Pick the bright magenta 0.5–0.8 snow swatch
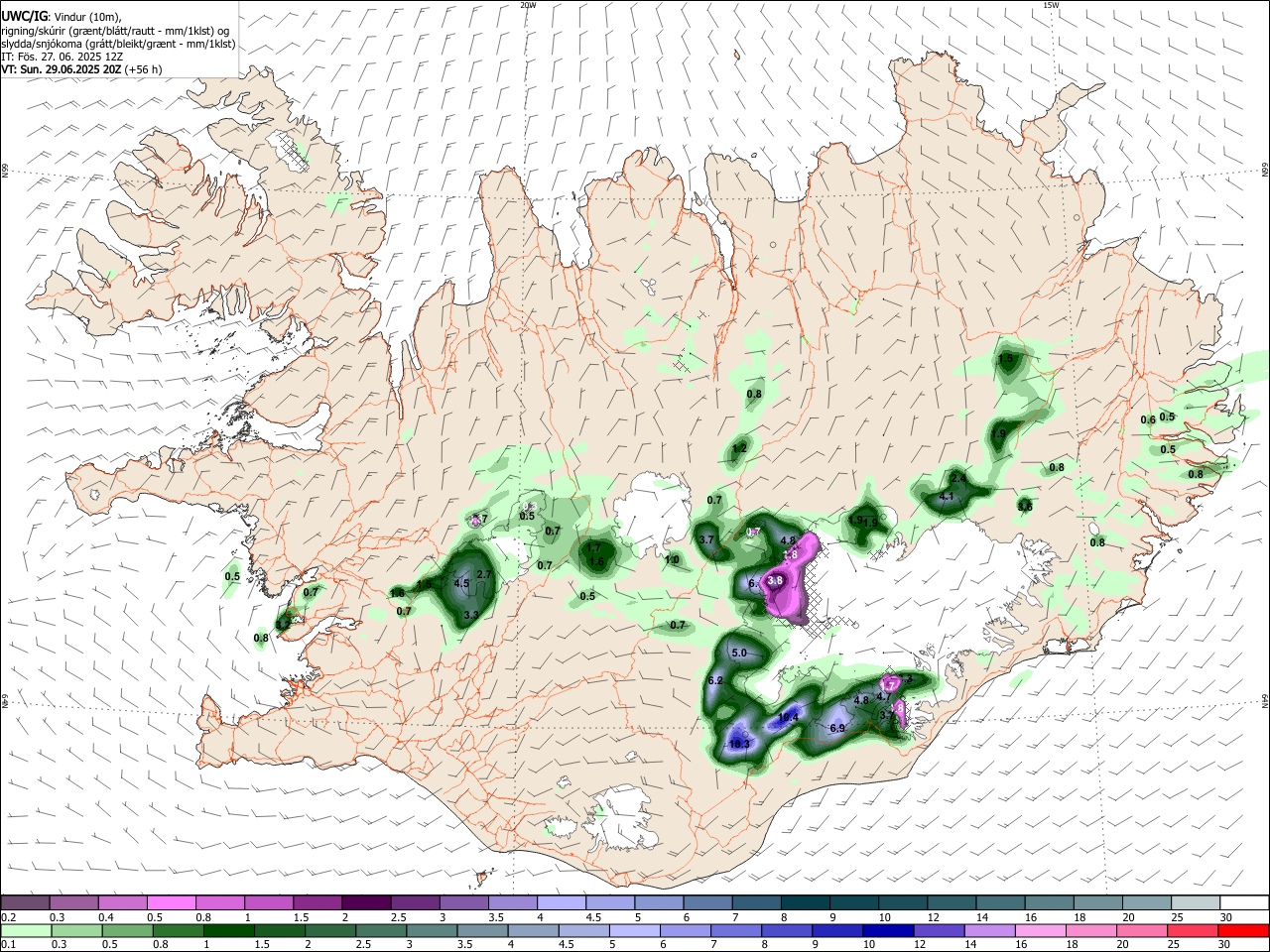1270x952 pixels. [x=172, y=903]
